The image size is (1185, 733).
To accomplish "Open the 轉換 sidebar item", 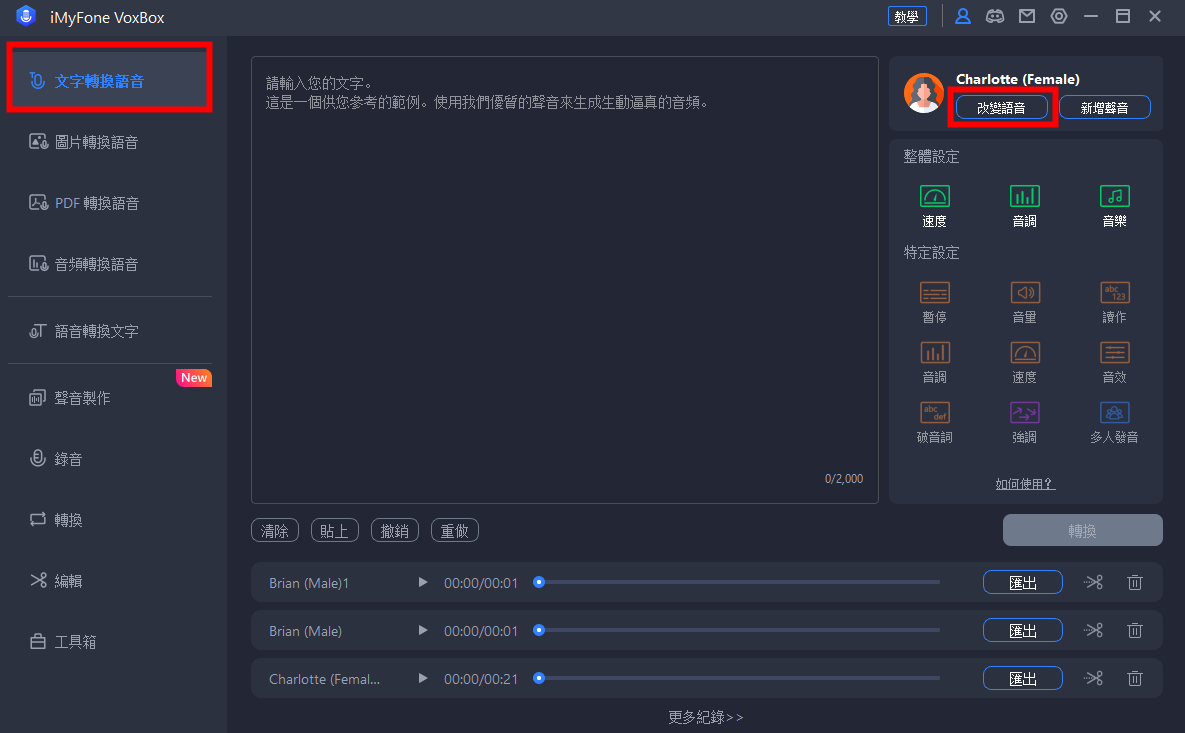I will tap(56, 520).
